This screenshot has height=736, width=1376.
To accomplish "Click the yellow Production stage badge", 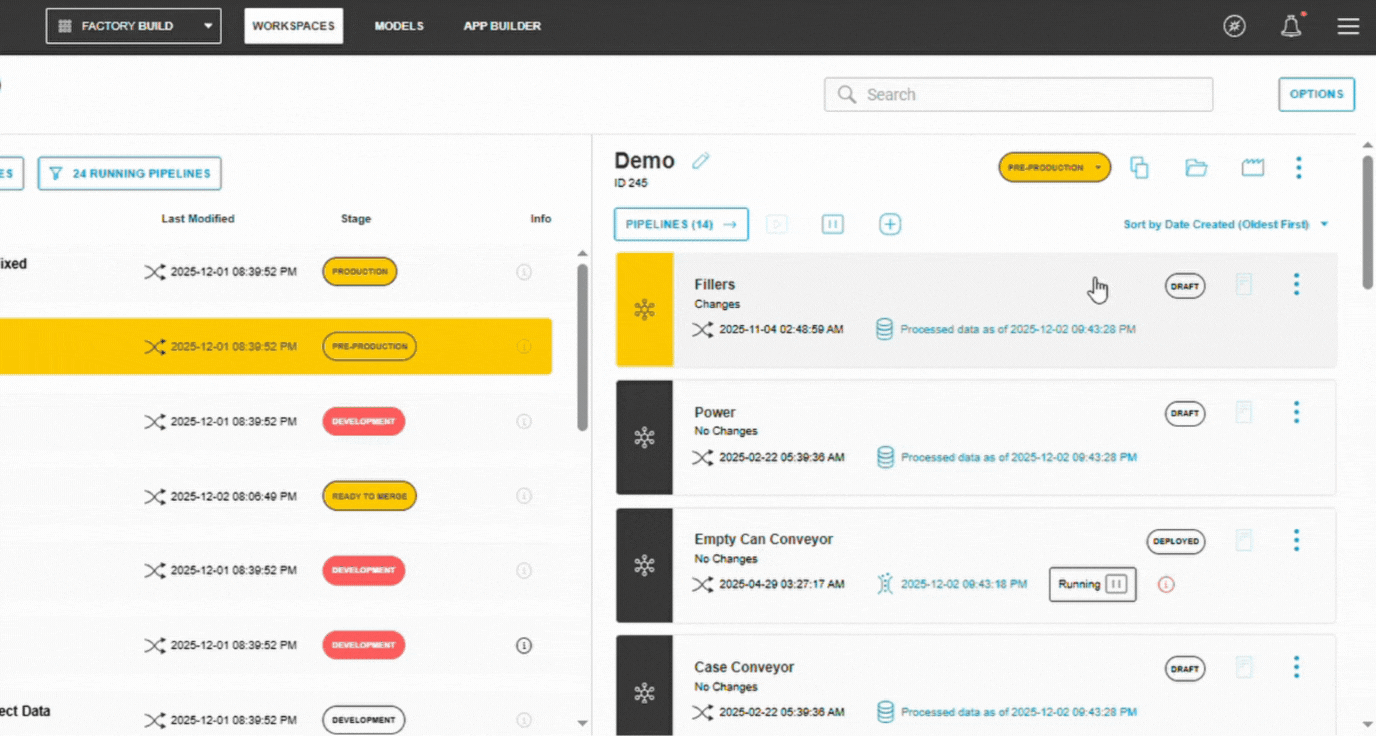I will 359,272.
